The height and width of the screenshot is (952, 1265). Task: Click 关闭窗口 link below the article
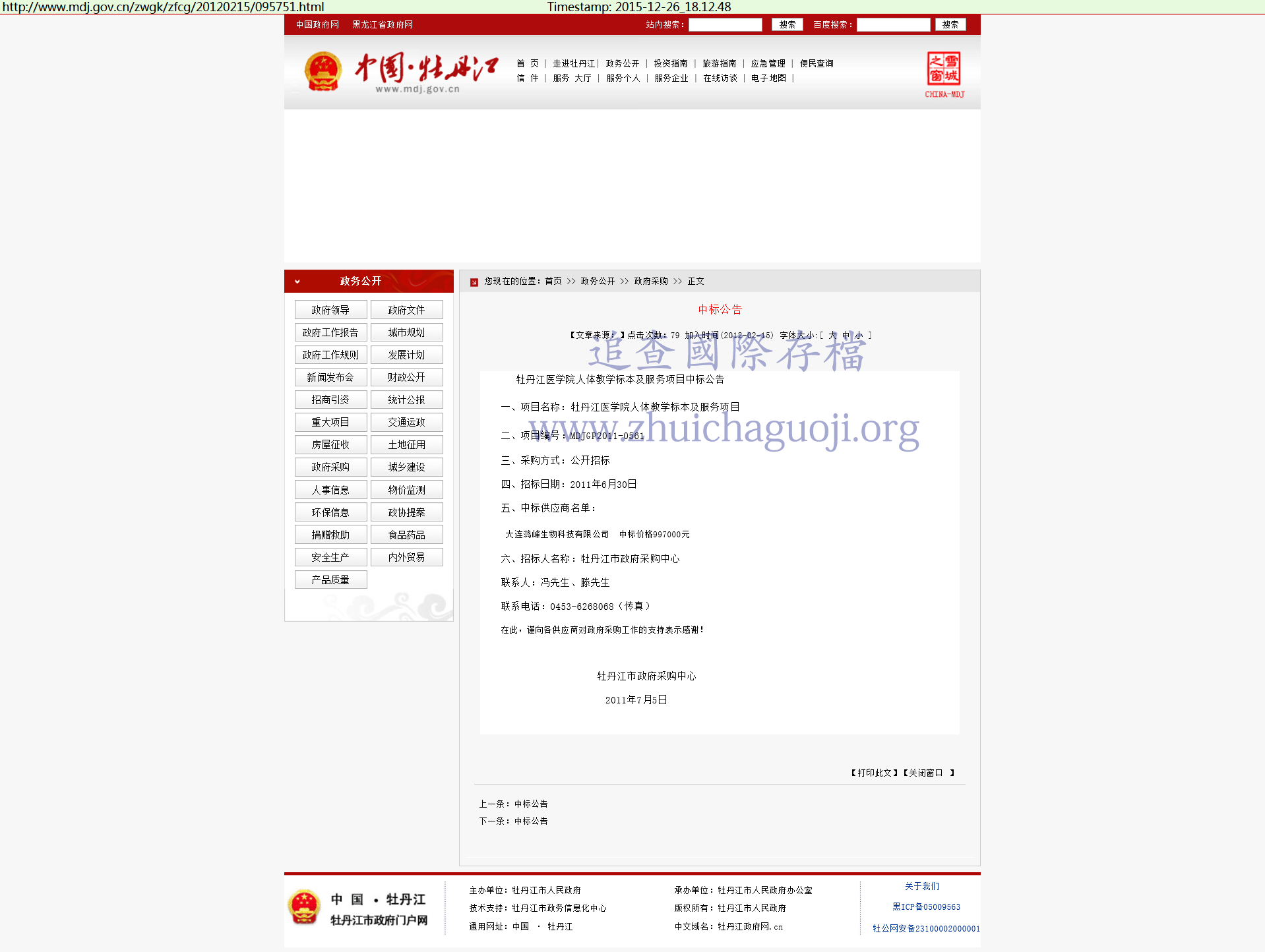tap(926, 773)
